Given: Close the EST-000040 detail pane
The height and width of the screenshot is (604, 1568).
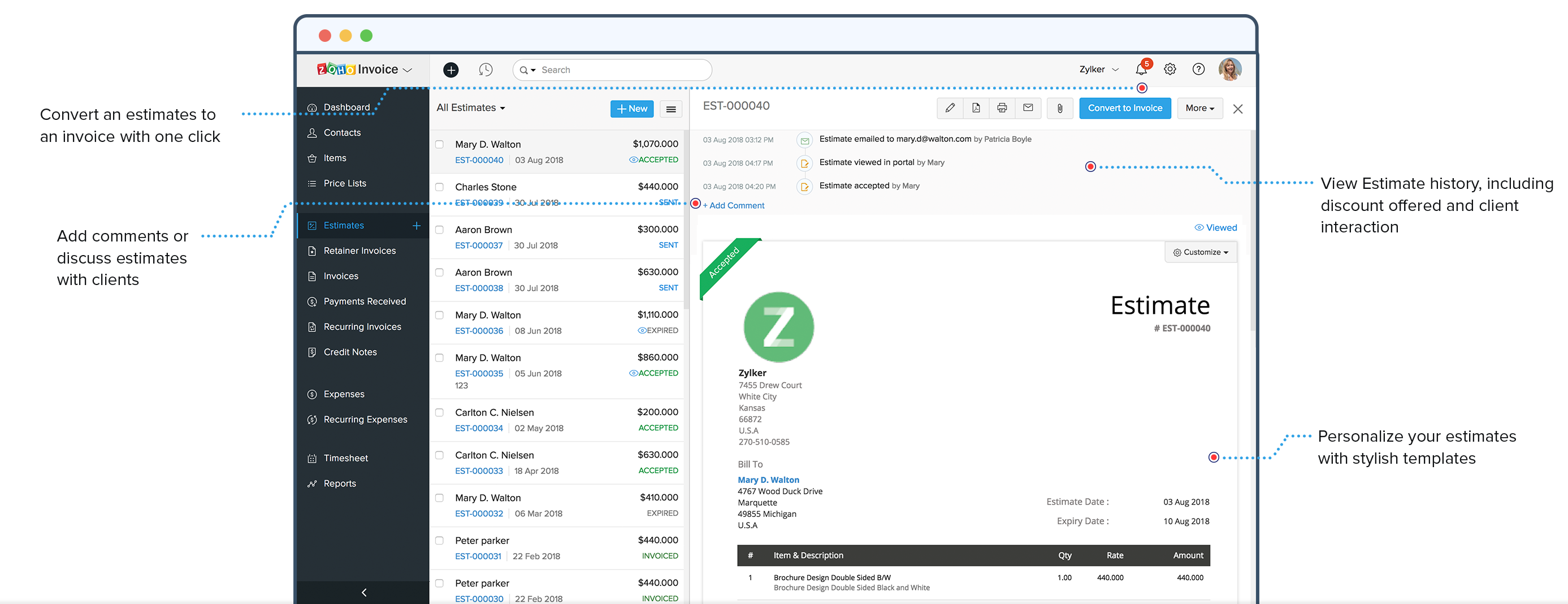Looking at the screenshot, I should pos(1237,109).
